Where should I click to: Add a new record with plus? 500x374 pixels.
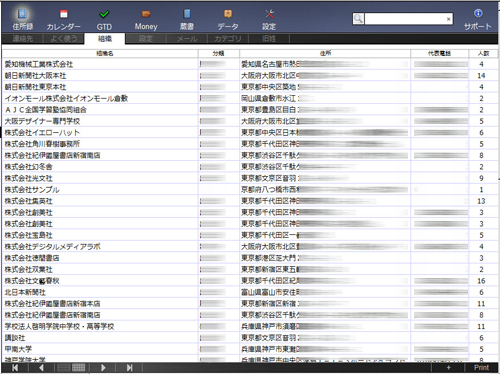pos(448,367)
